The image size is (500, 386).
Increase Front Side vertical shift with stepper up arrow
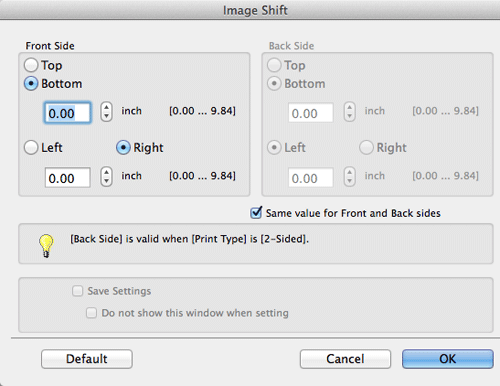pyautogui.click(x=106, y=107)
